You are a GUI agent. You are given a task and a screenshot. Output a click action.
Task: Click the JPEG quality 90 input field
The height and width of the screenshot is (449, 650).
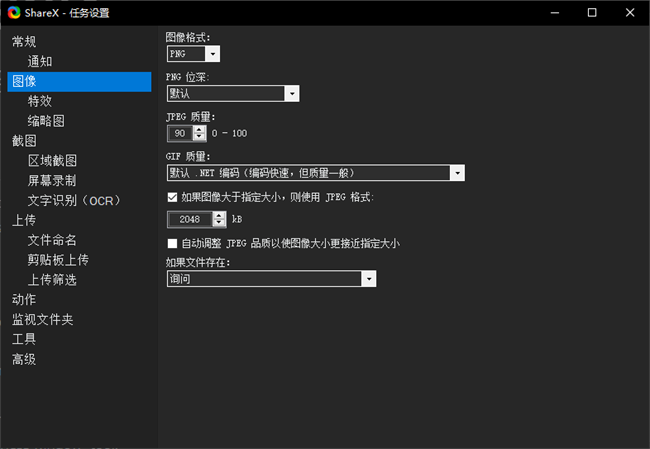point(180,133)
